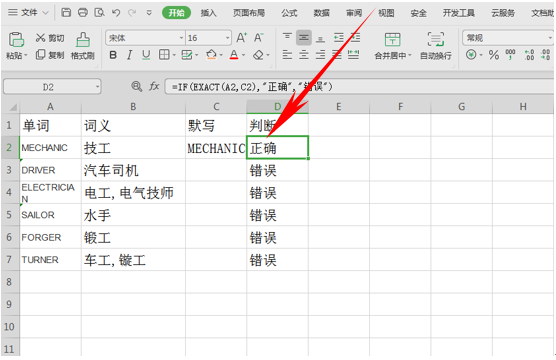Click the formula bar zoom icon
Screen dimensions: 556x360
click(x=137, y=86)
